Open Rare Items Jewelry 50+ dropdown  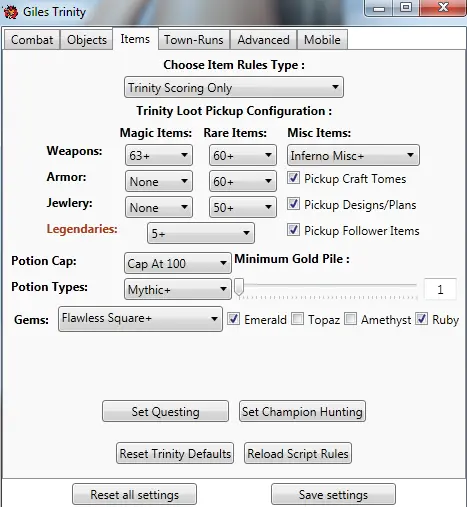point(243,207)
